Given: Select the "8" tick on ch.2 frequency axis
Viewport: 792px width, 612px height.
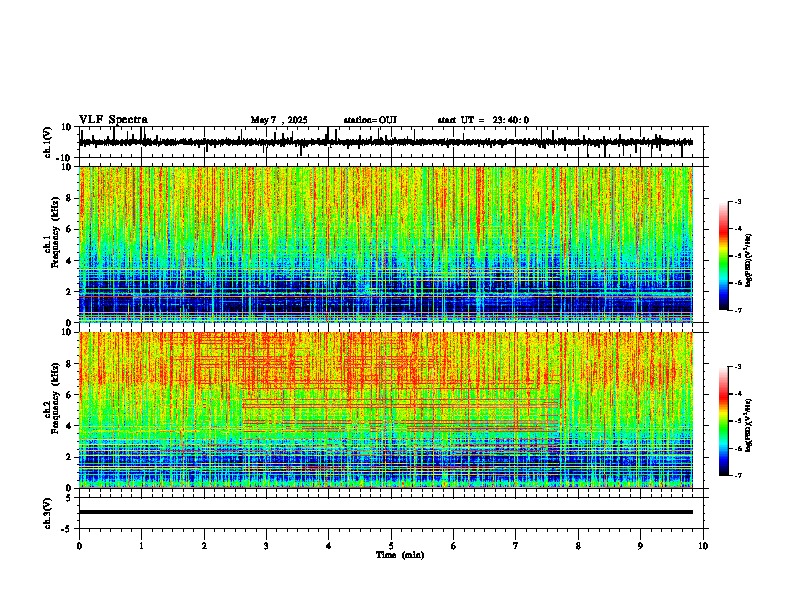Looking at the screenshot, I should [x=69, y=364].
